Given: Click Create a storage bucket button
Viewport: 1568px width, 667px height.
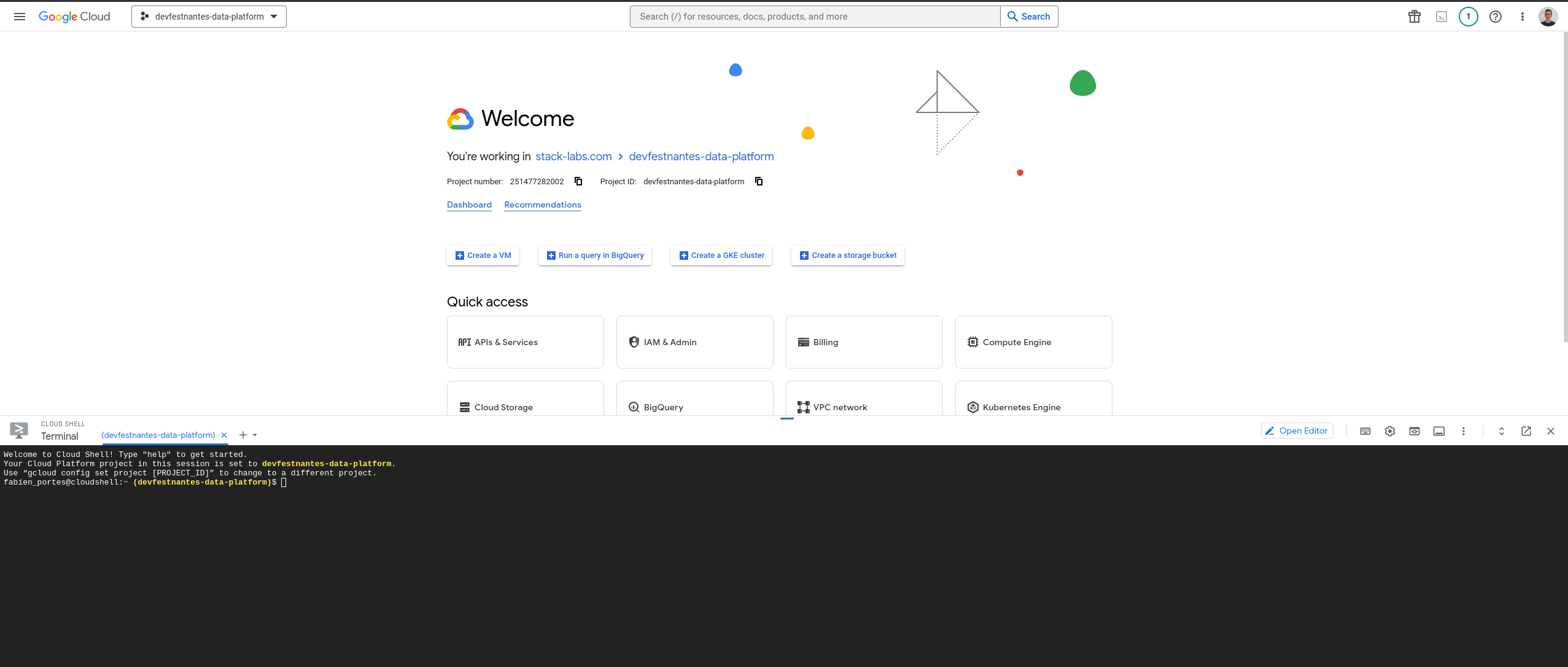Looking at the screenshot, I should pos(848,255).
